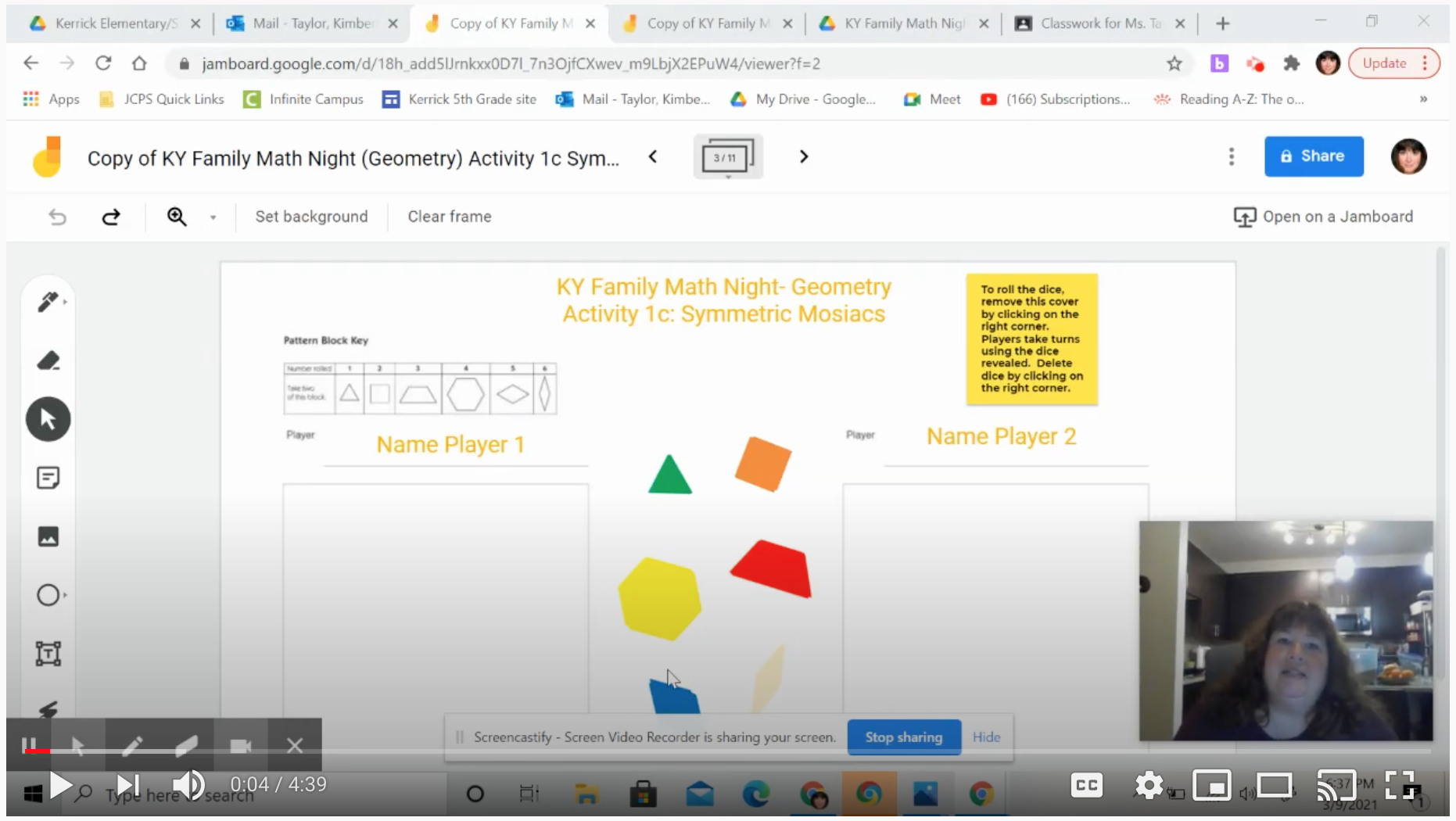Switch to KY Family Math Night Drive tab
1456x821 pixels.
904,23
